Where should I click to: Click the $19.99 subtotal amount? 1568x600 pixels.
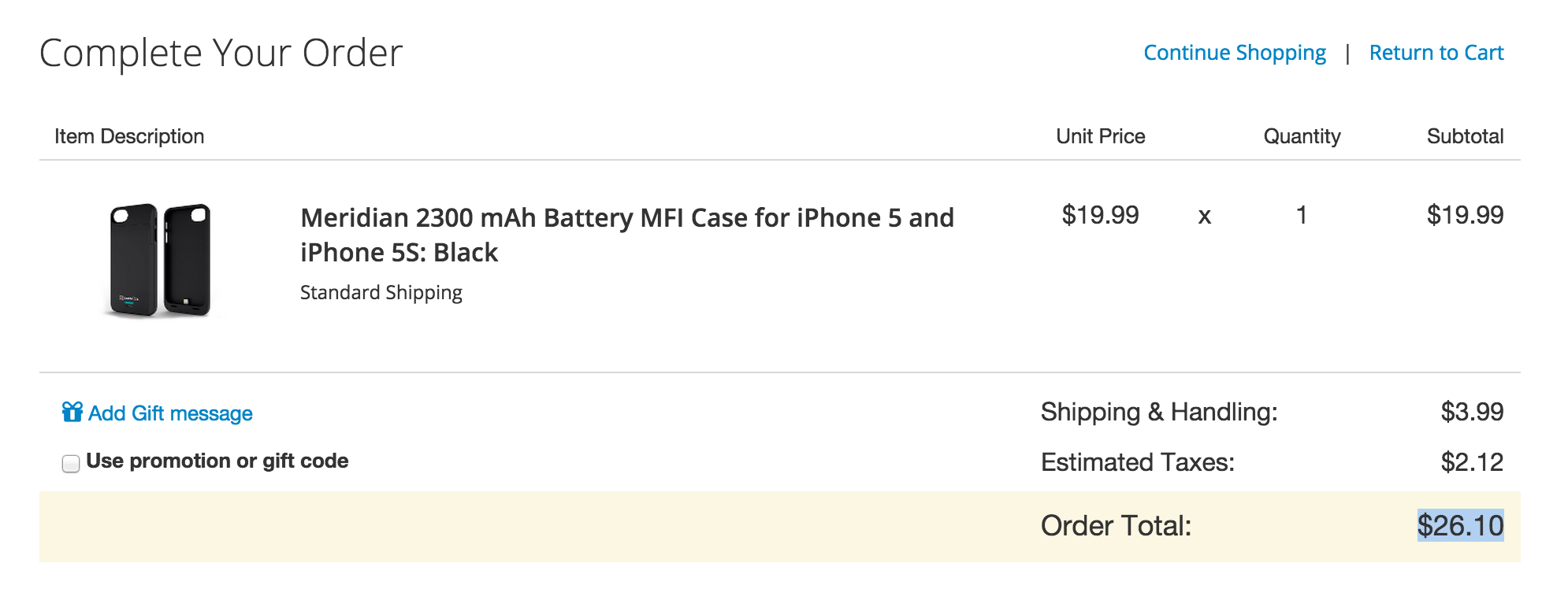[x=1465, y=215]
